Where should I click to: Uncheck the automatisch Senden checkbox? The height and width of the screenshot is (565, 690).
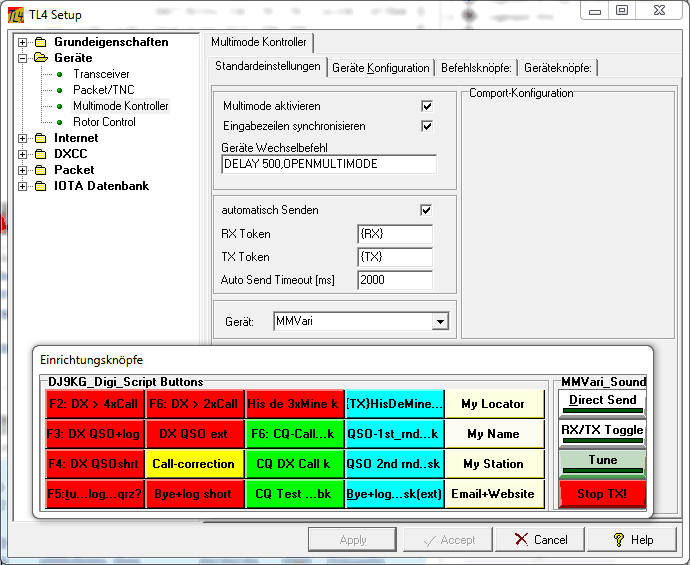426,210
